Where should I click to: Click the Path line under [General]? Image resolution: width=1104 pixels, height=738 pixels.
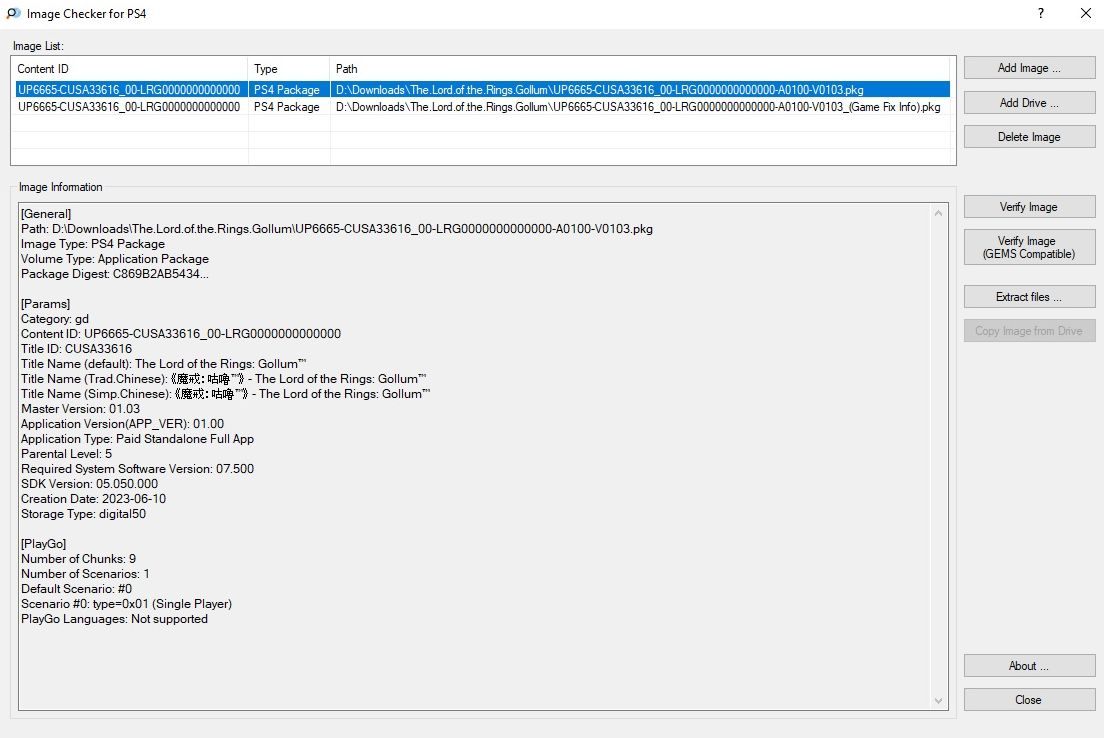[337, 229]
